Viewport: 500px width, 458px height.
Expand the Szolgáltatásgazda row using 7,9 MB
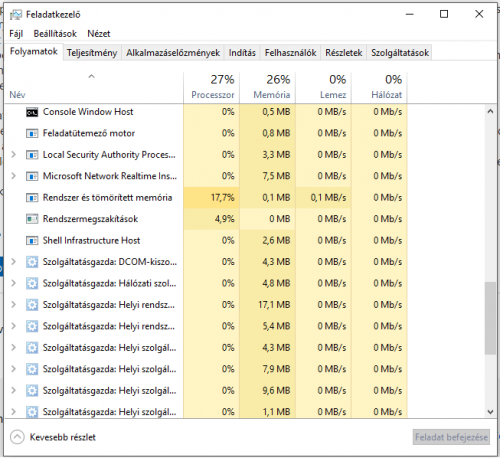click(13, 369)
